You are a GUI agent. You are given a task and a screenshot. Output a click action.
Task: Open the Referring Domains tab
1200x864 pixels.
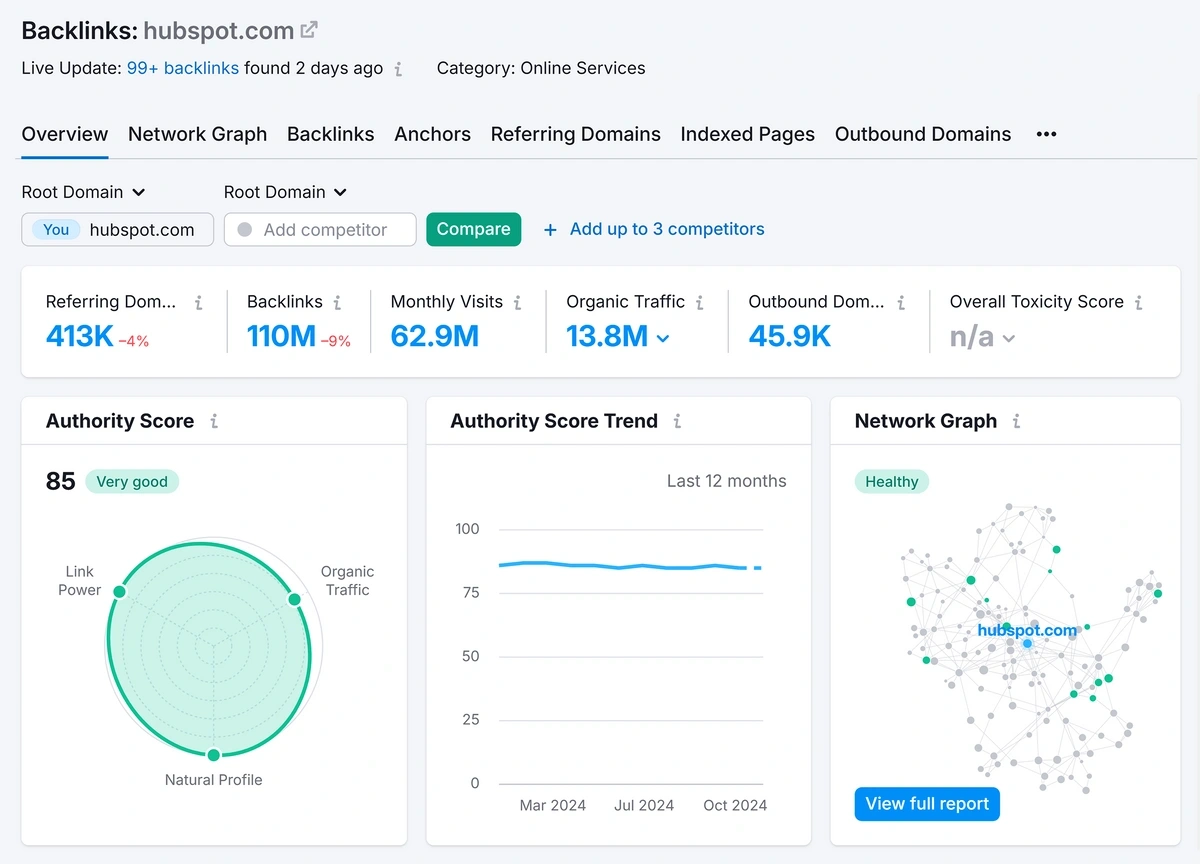click(x=576, y=134)
